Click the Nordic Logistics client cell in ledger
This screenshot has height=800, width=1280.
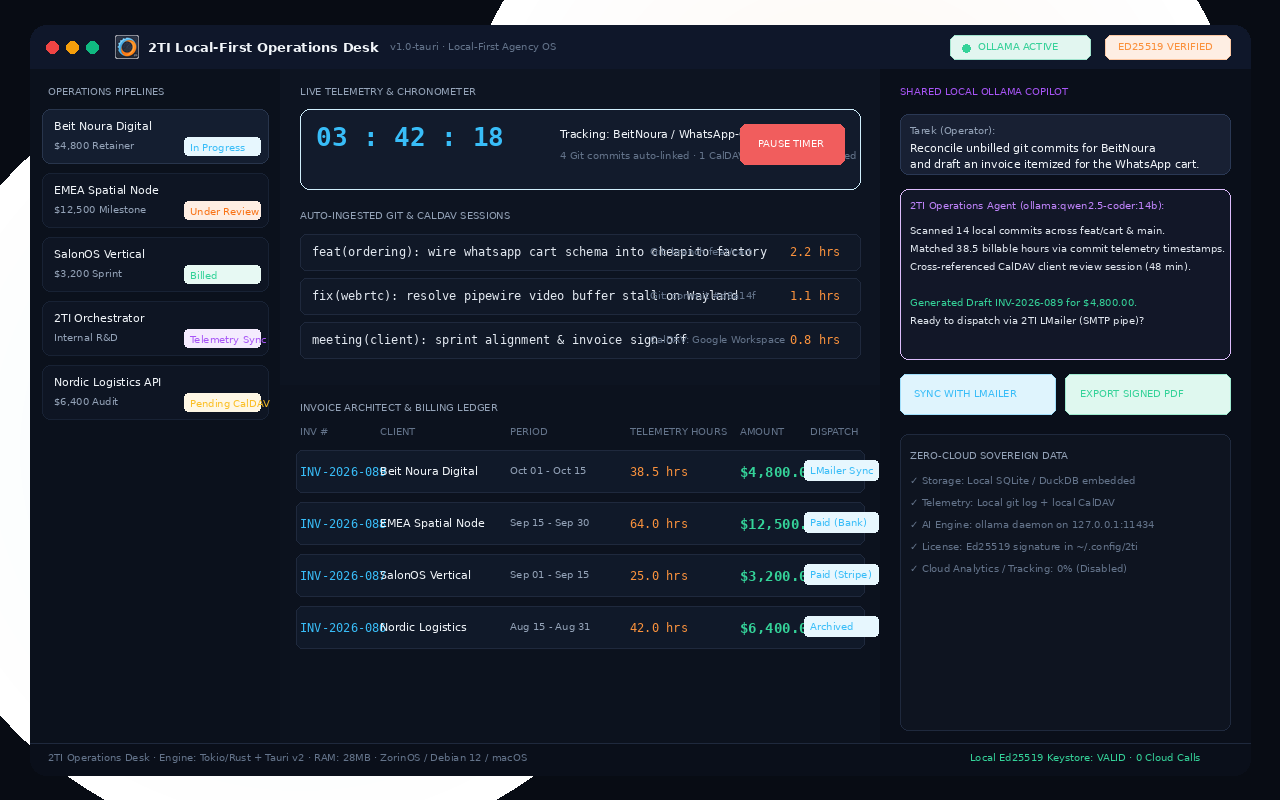point(423,627)
